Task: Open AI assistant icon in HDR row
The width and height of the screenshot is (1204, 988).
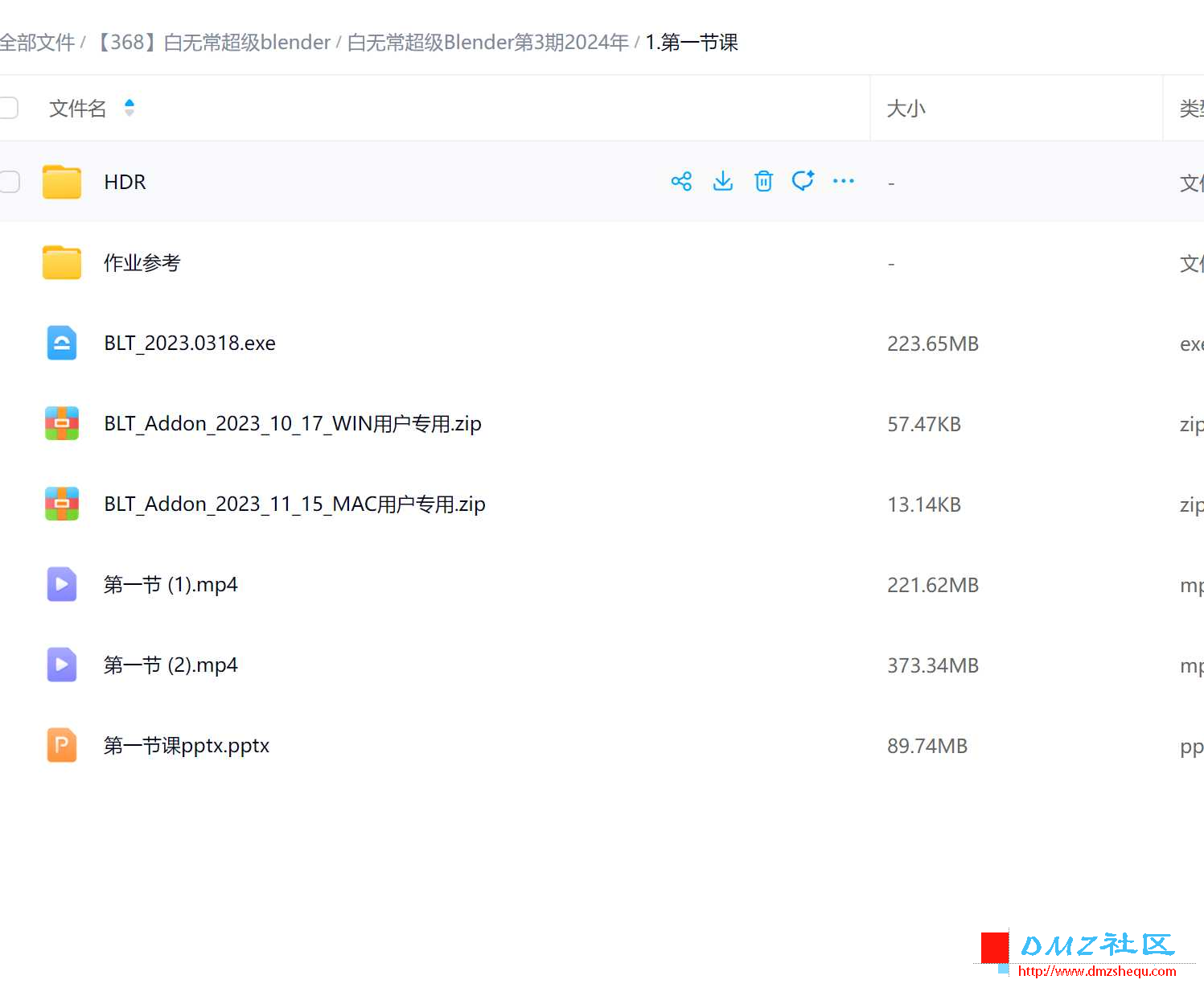Action: [x=803, y=180]
